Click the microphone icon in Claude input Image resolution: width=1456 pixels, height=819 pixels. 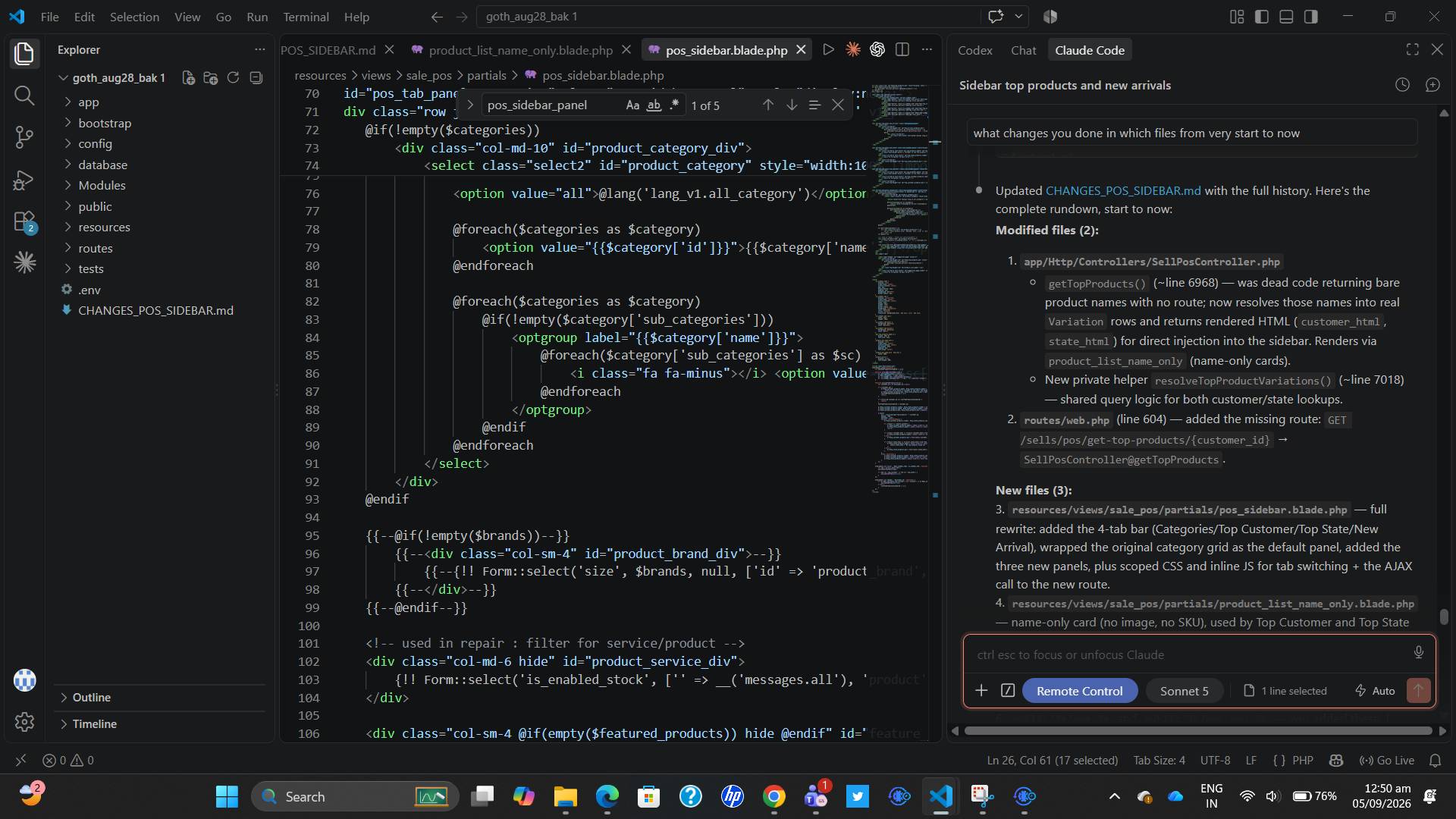pyautogui.click(x=1418, y=653)
